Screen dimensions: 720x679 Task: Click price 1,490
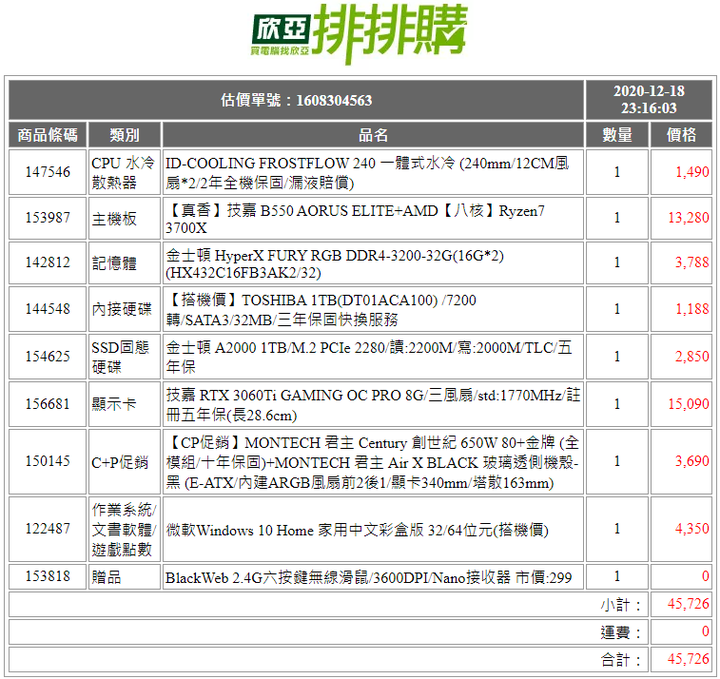(692, 172)
